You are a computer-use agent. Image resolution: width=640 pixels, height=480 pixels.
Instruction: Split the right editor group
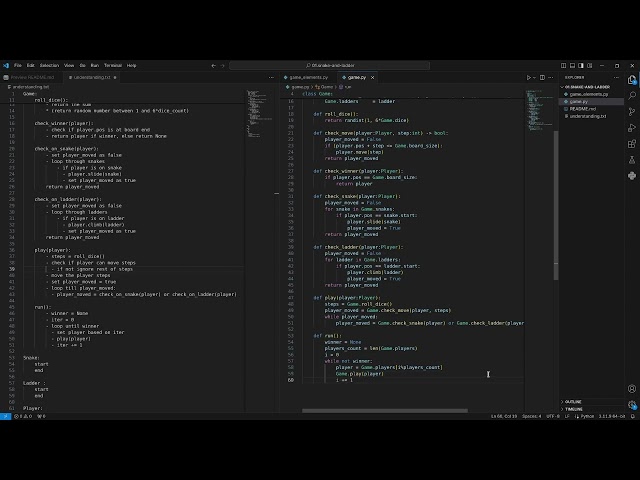pyautogui.click(x=542, y=77)
